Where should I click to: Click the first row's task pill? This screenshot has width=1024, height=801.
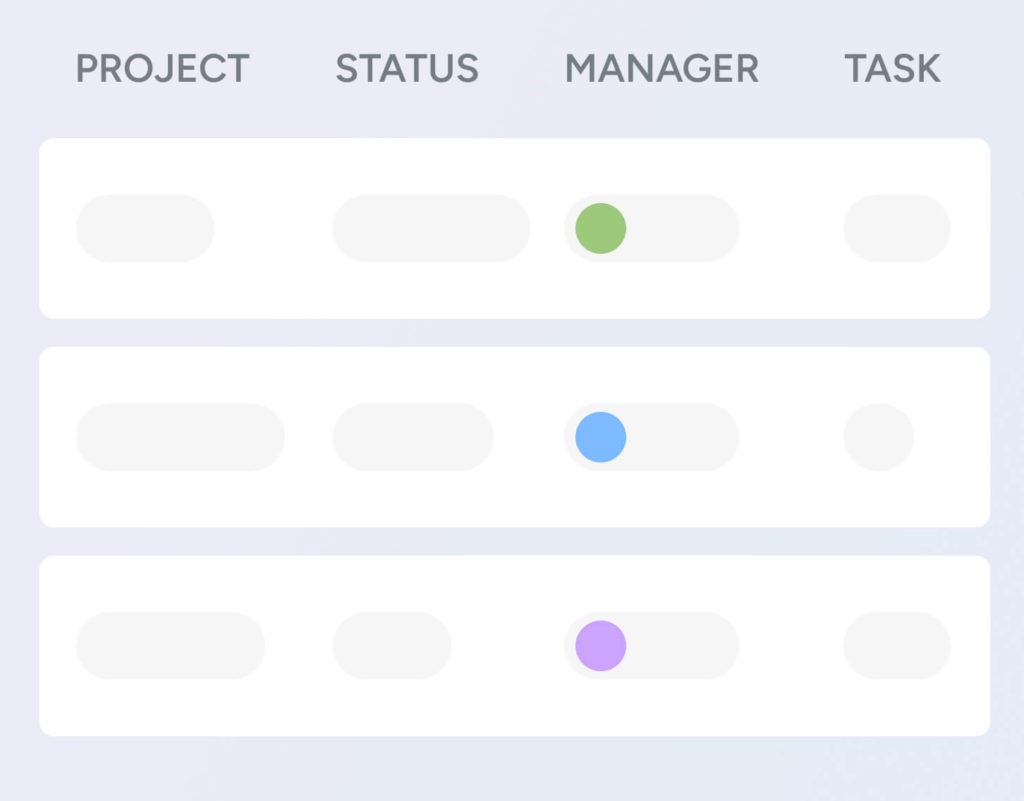click(x=897, y=228)
